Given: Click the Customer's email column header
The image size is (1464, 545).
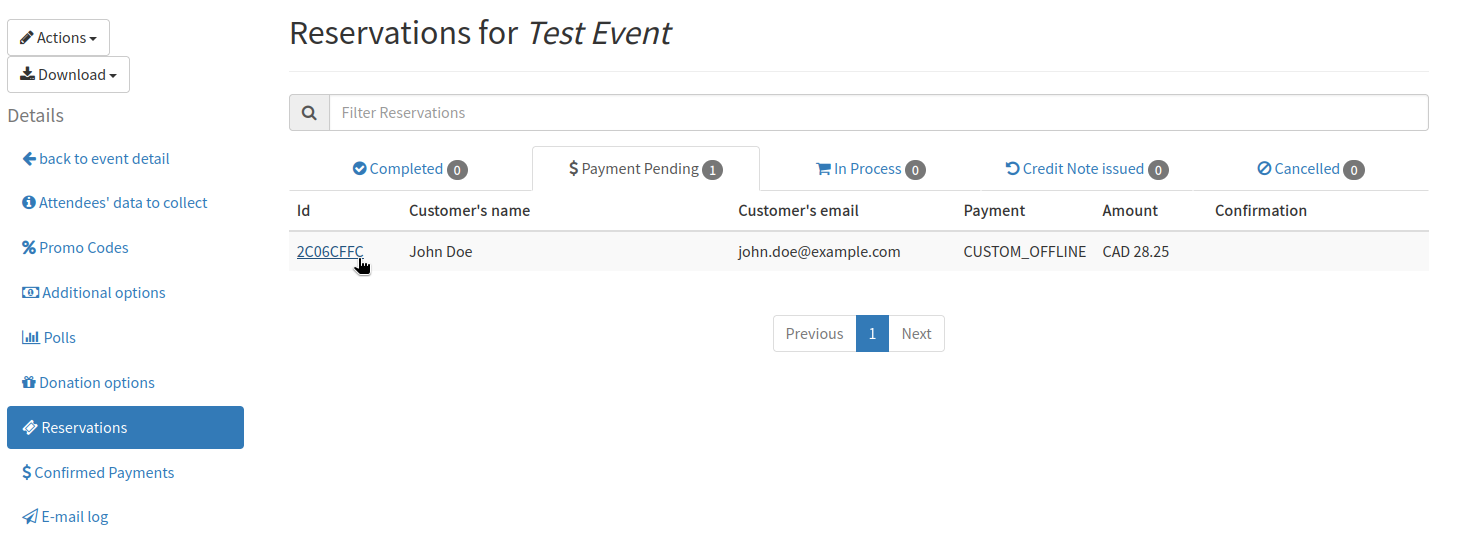Looking at the screenshot, I should pyautogui.click(x=799, y=210).
